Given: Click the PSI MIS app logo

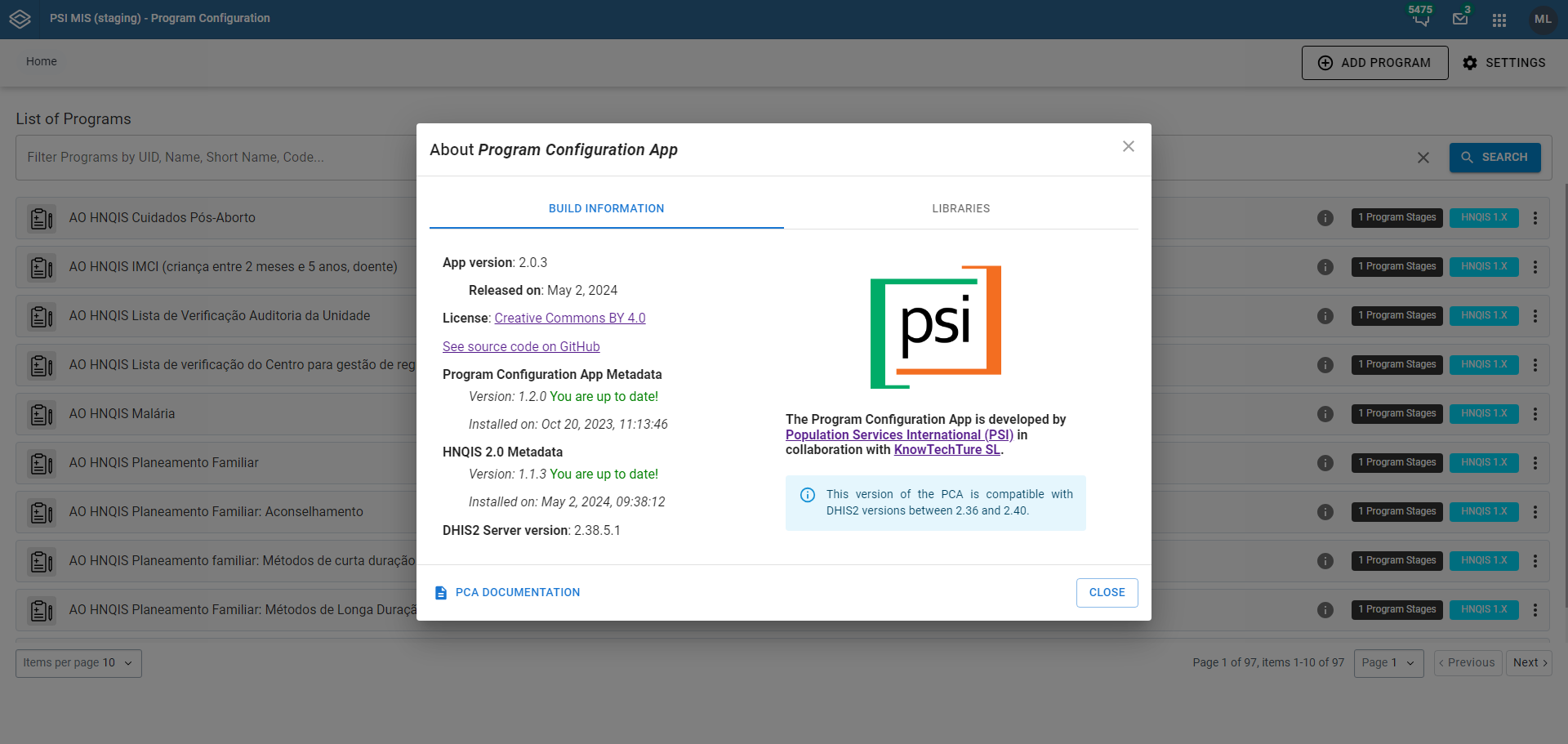Looking at the screenshot, I should point(20,18).
